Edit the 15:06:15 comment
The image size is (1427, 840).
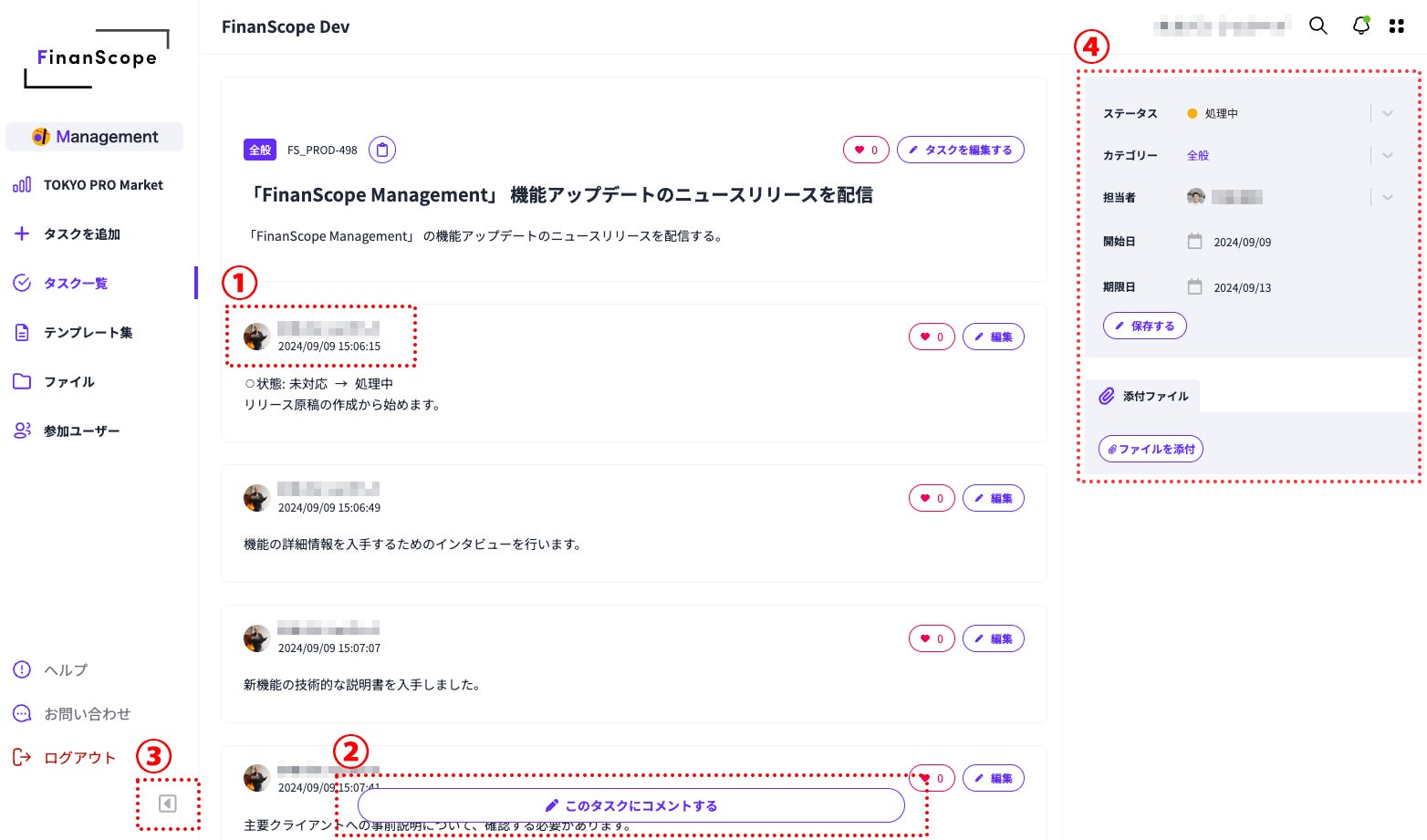point(994,337)
